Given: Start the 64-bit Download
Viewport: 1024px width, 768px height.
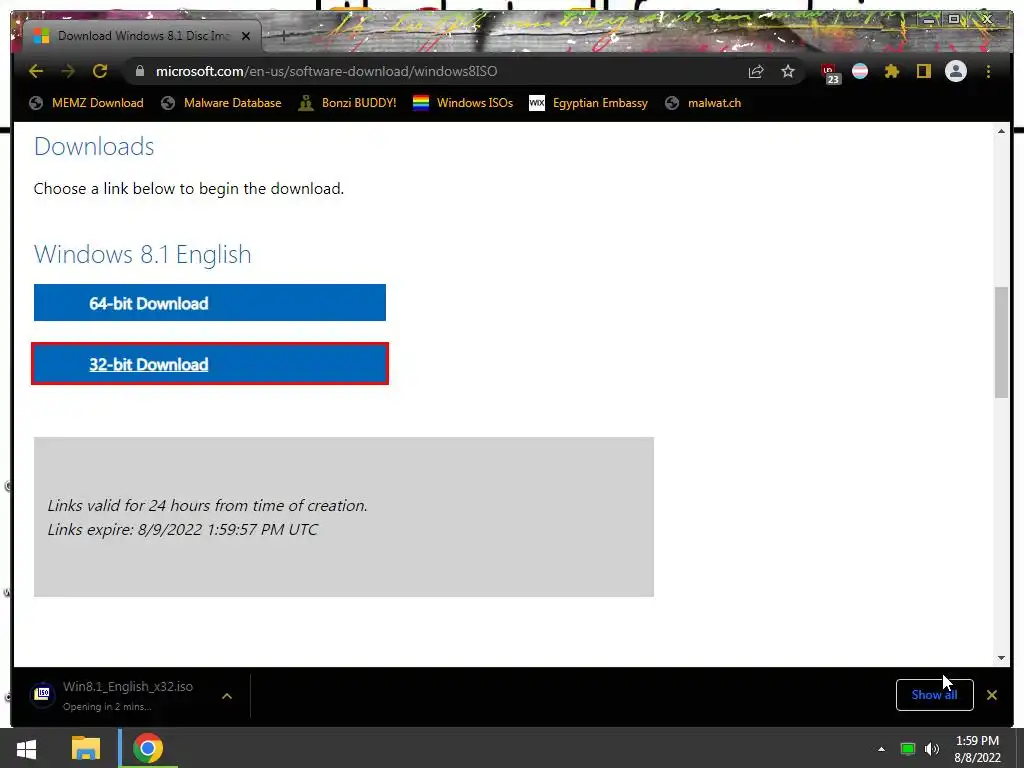Looking at the screenshot, I should point(210,303).
